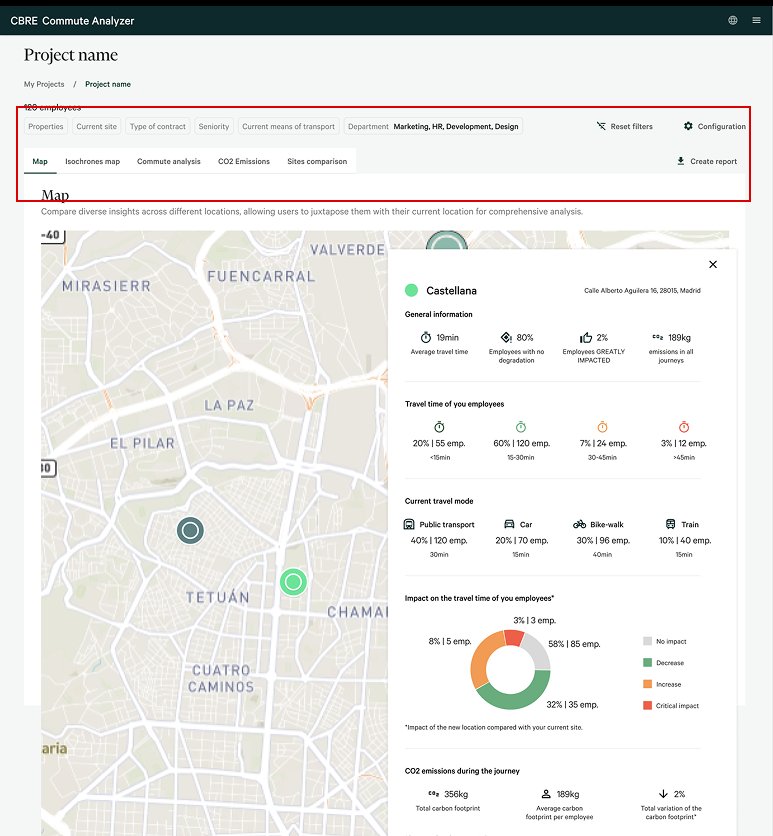Click the Create report button label
The height and width of the screenshot is (836, 773).
click(713, 161)
